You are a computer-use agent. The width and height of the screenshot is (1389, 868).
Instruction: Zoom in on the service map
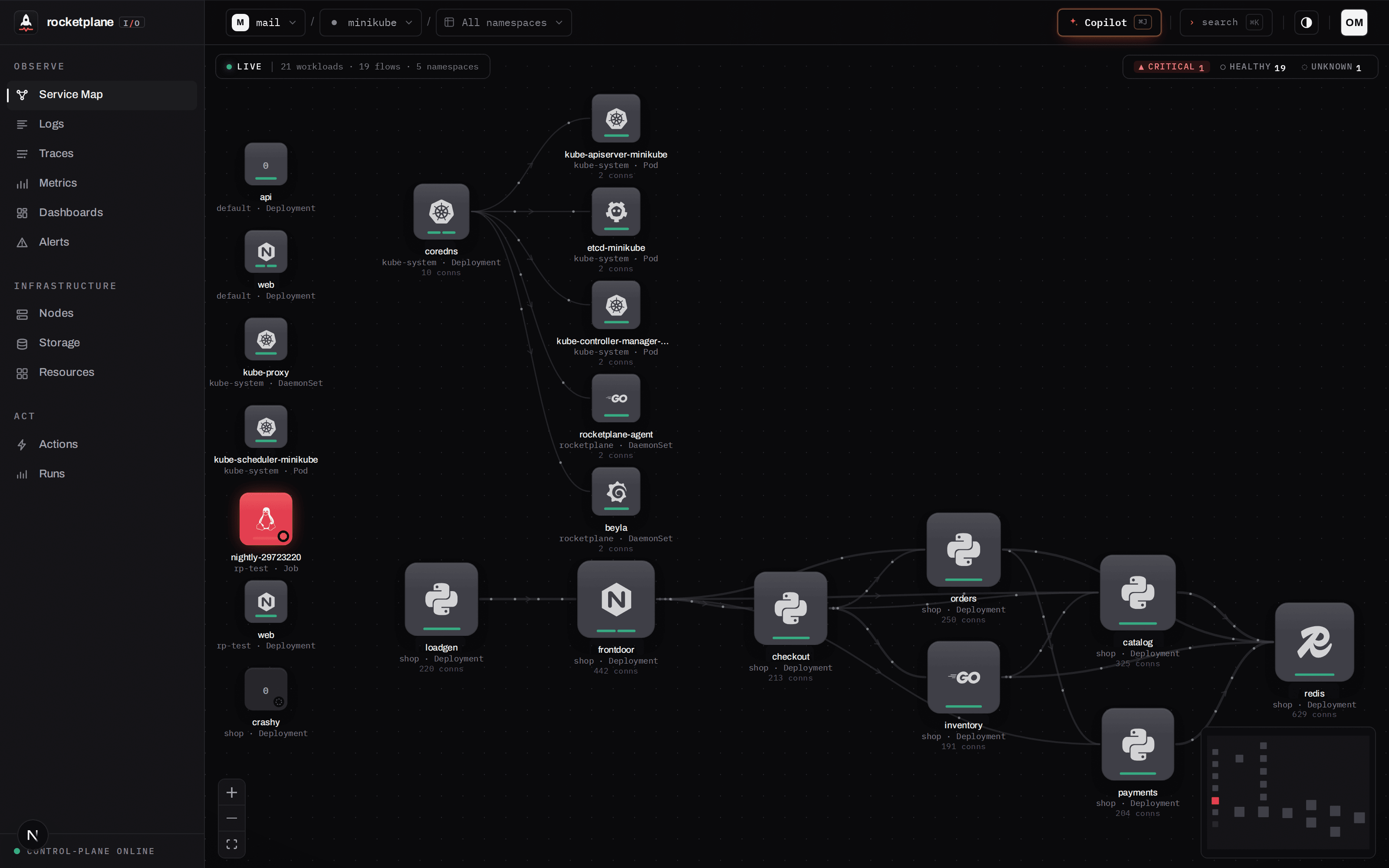click(x=232, y=793)
